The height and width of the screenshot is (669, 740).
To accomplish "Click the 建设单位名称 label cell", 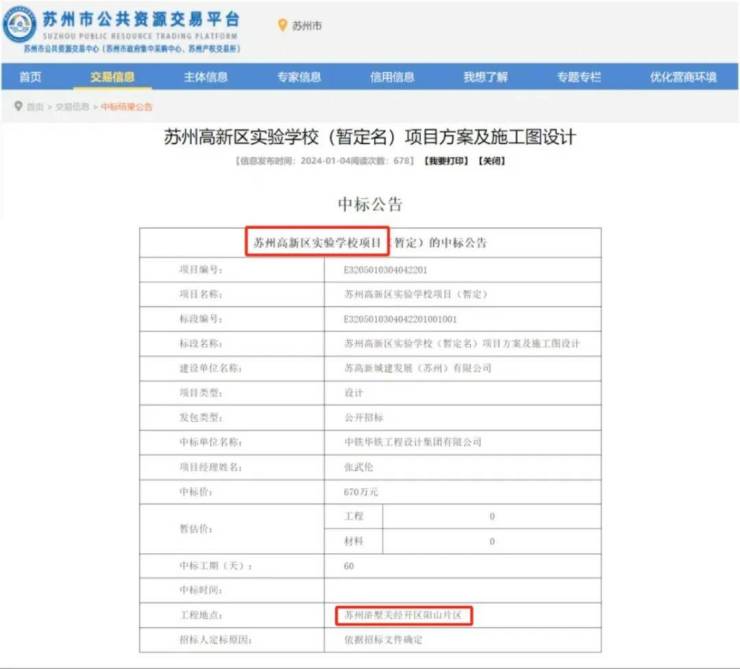I will 232,368.
